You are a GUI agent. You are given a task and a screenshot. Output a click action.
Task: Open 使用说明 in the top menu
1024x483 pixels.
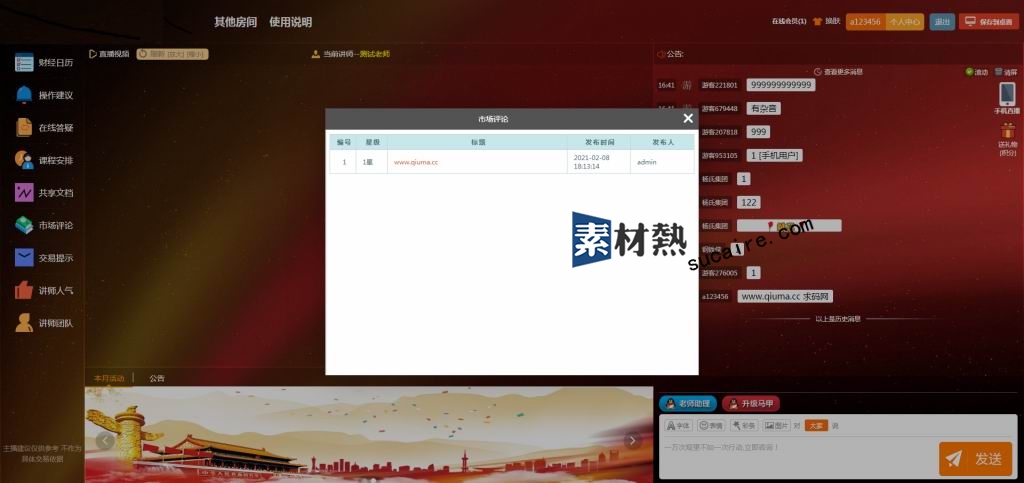pos(291,22)
